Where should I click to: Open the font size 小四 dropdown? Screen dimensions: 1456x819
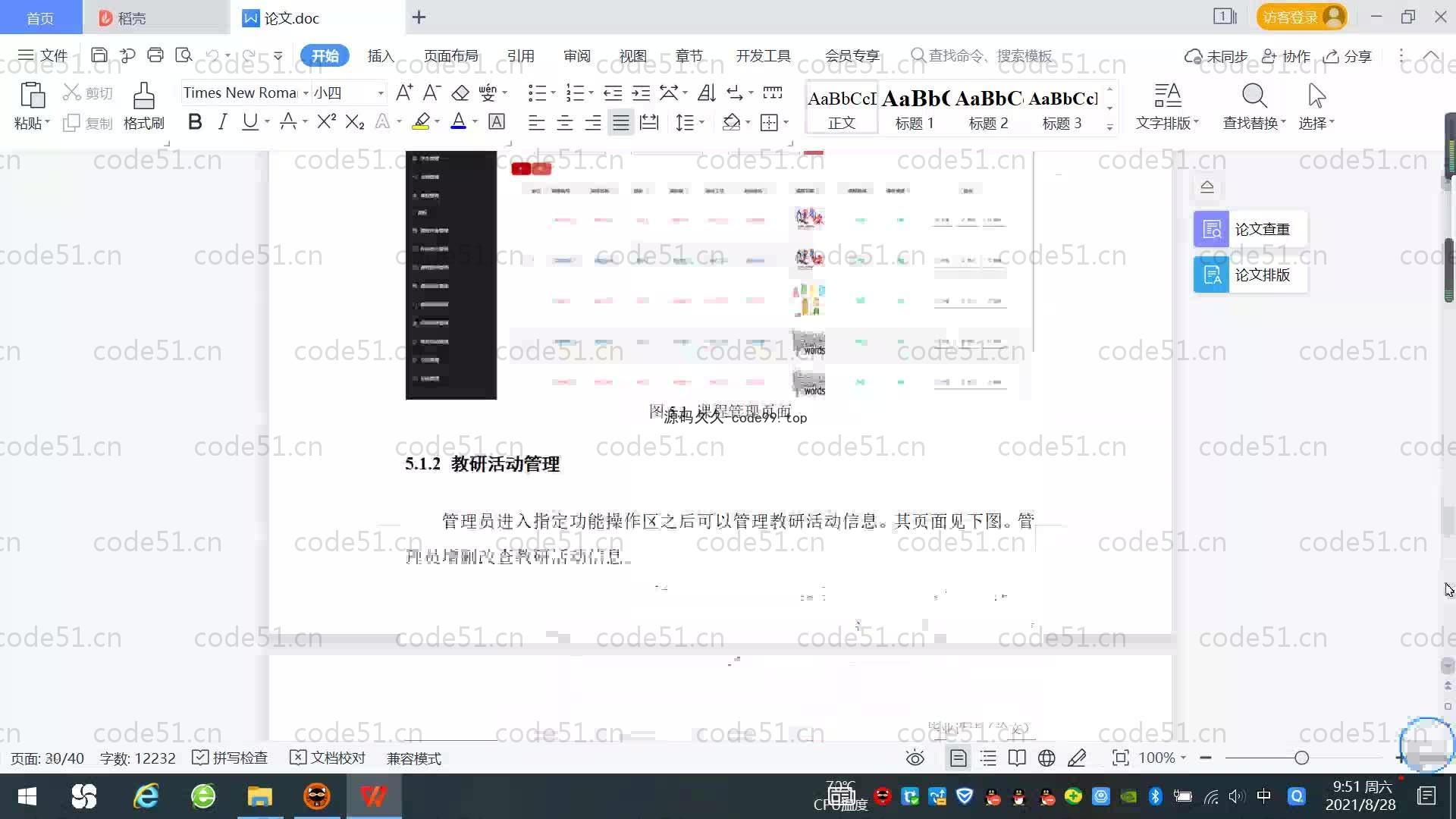[x=381, y=93]
